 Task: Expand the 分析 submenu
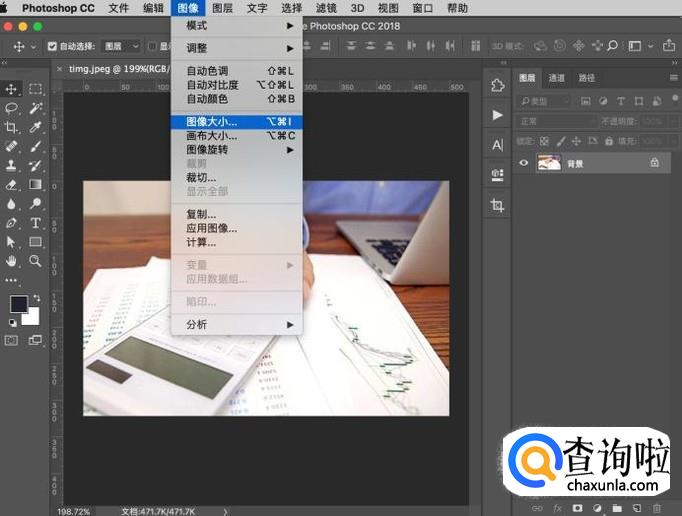tap(237, 325)
